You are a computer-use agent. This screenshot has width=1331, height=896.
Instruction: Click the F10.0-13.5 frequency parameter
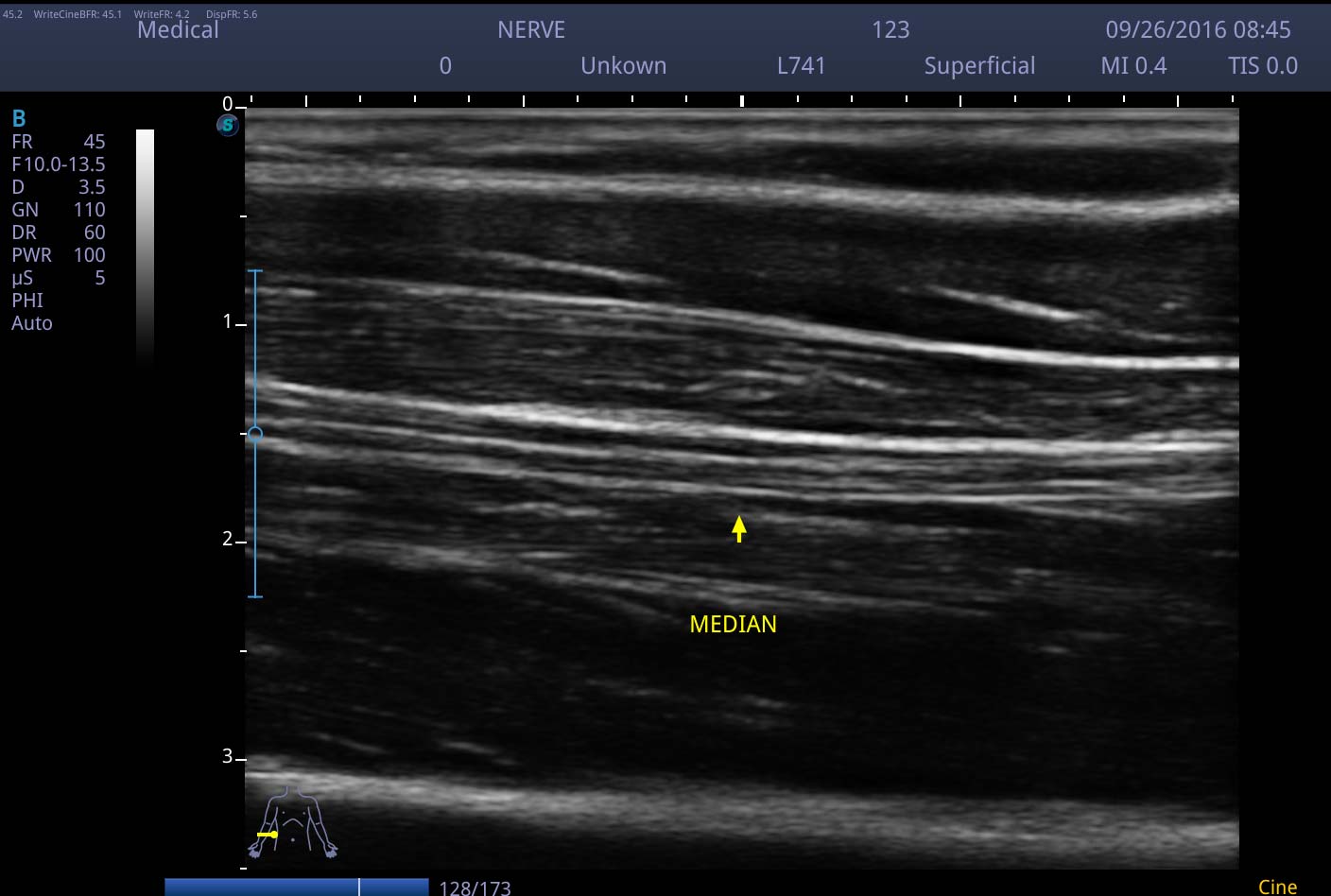tap(59, 164)
